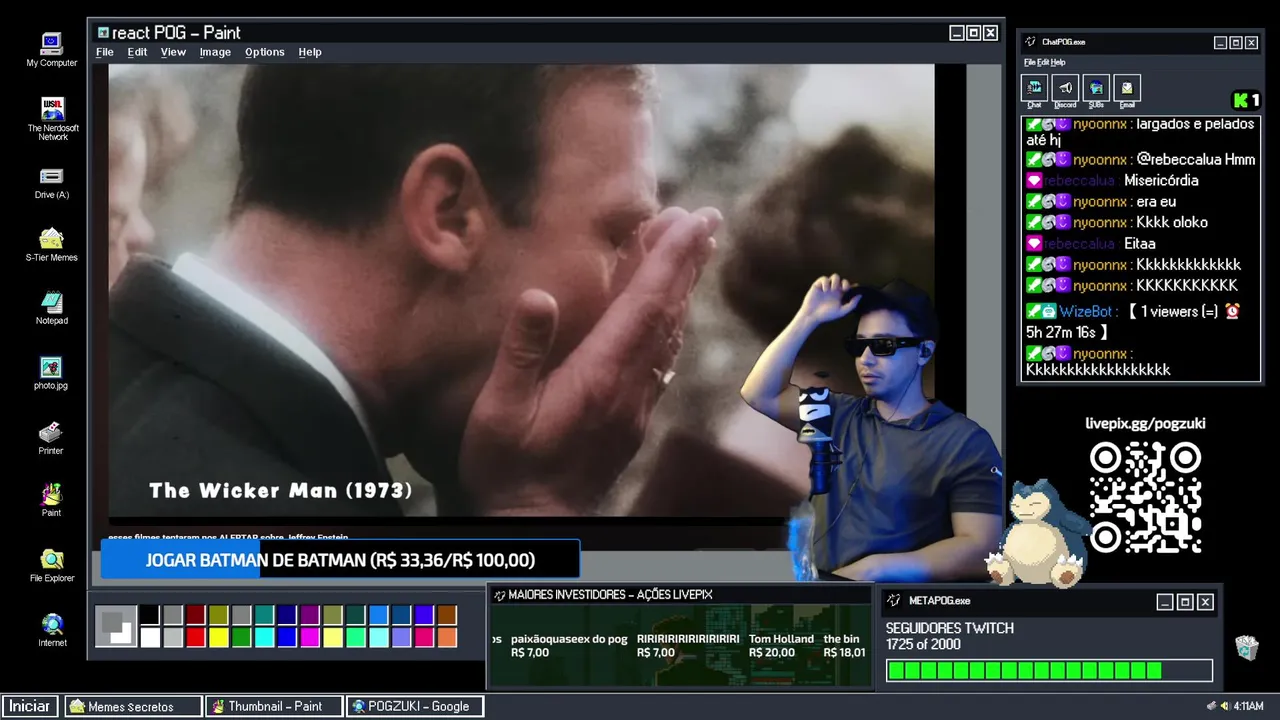Click the paixãoquaseex do pog investor entry

click(x=569, y=646)
